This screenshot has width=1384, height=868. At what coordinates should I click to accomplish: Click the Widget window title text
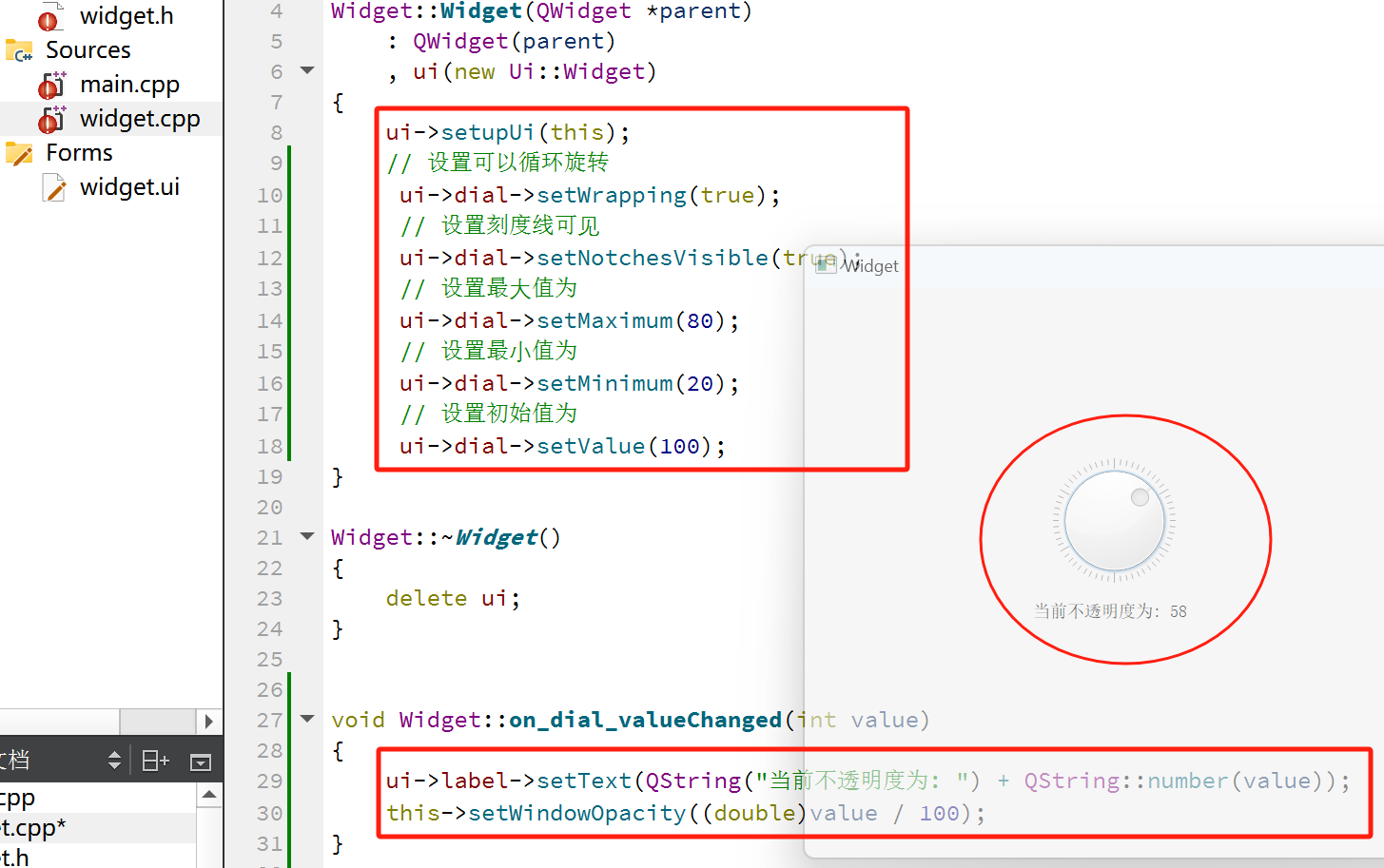coord(870,266)
